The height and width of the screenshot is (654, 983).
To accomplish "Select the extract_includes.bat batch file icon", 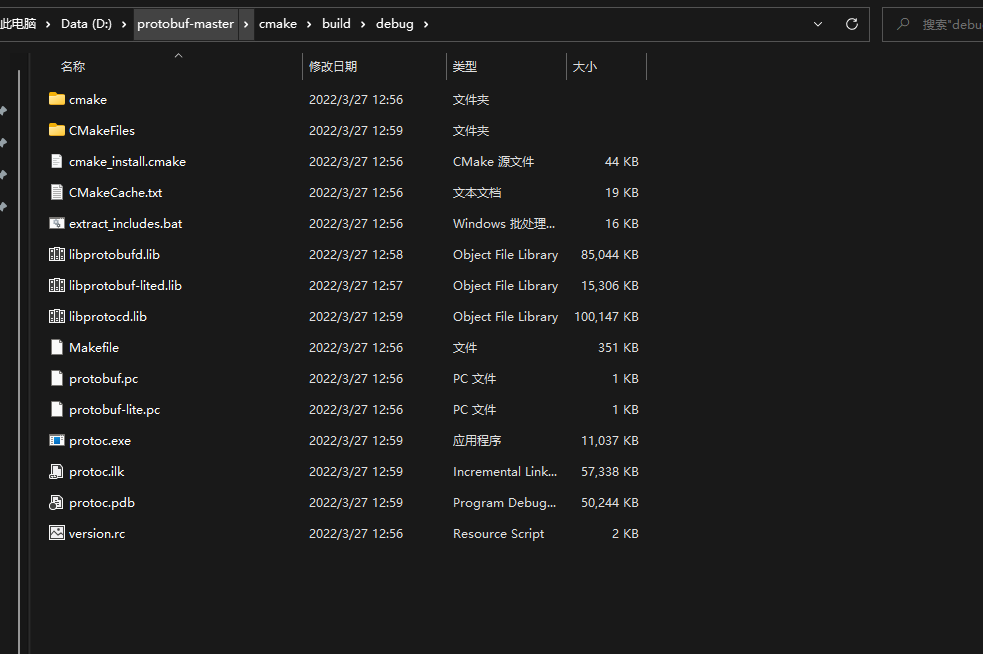I will coord(56,223).
